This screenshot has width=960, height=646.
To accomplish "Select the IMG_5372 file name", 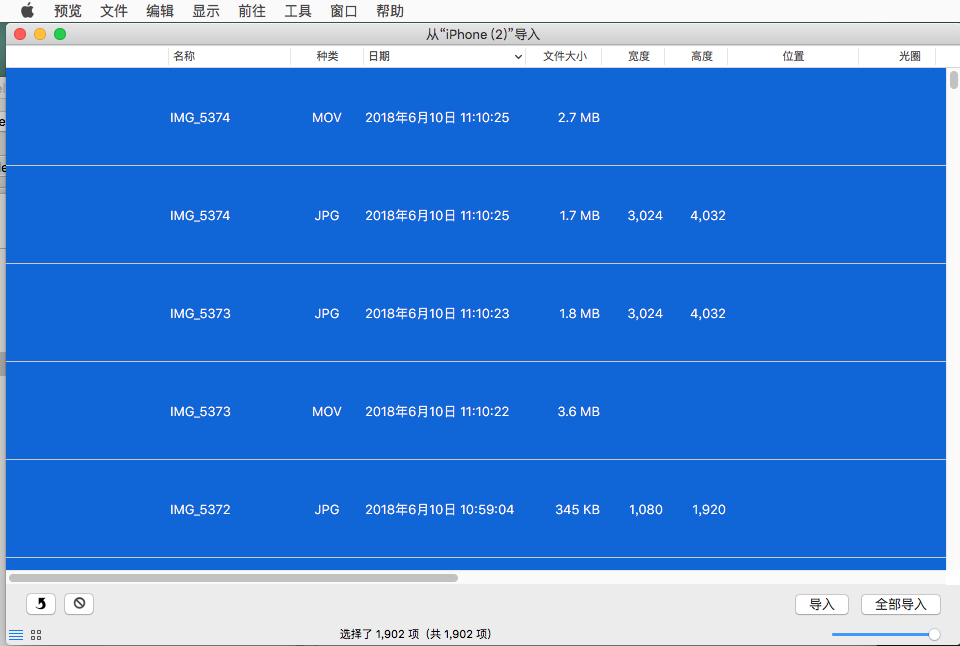I will [200, 509].
